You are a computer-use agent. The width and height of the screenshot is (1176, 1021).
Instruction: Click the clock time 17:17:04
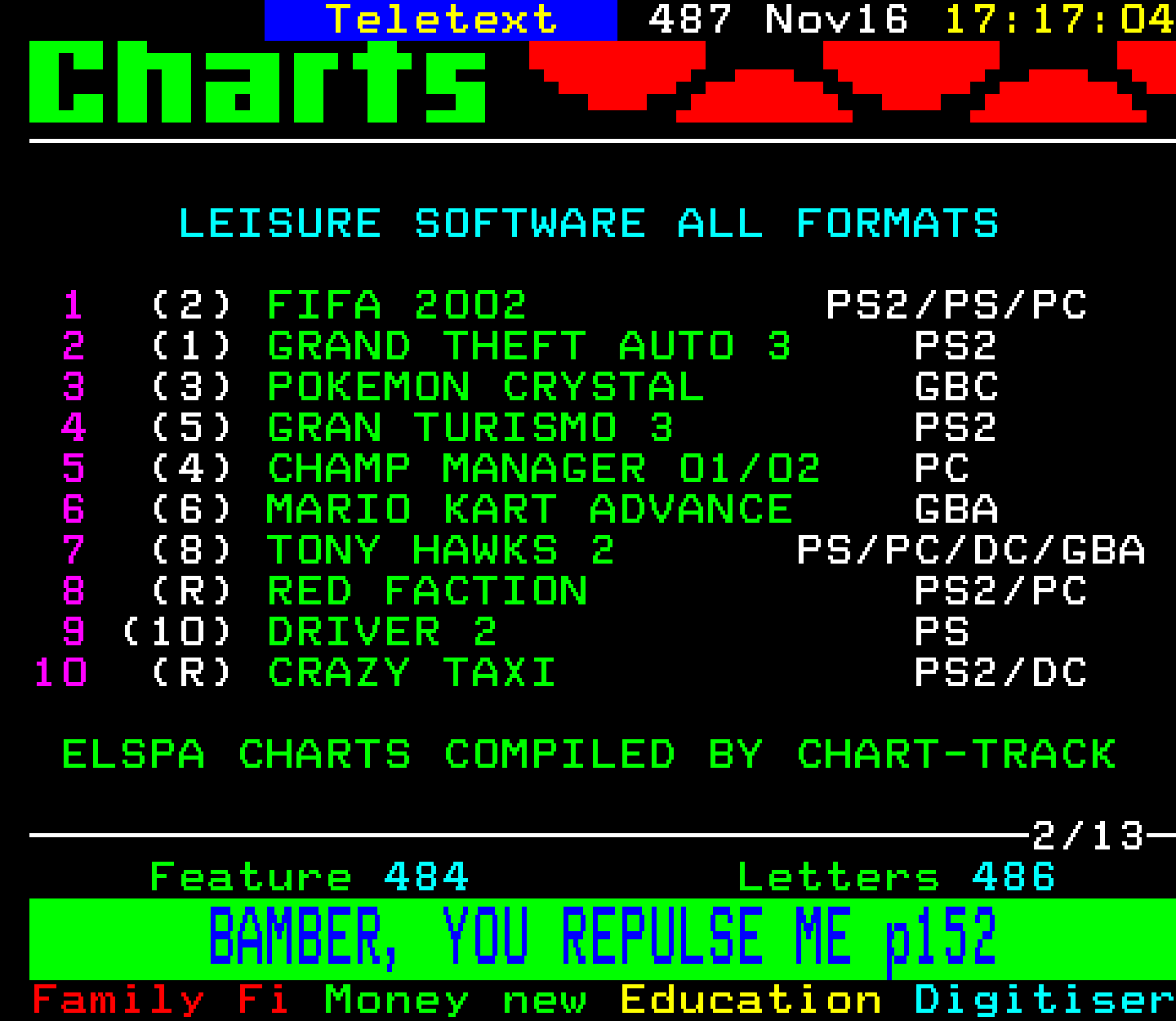point(1060,20)
